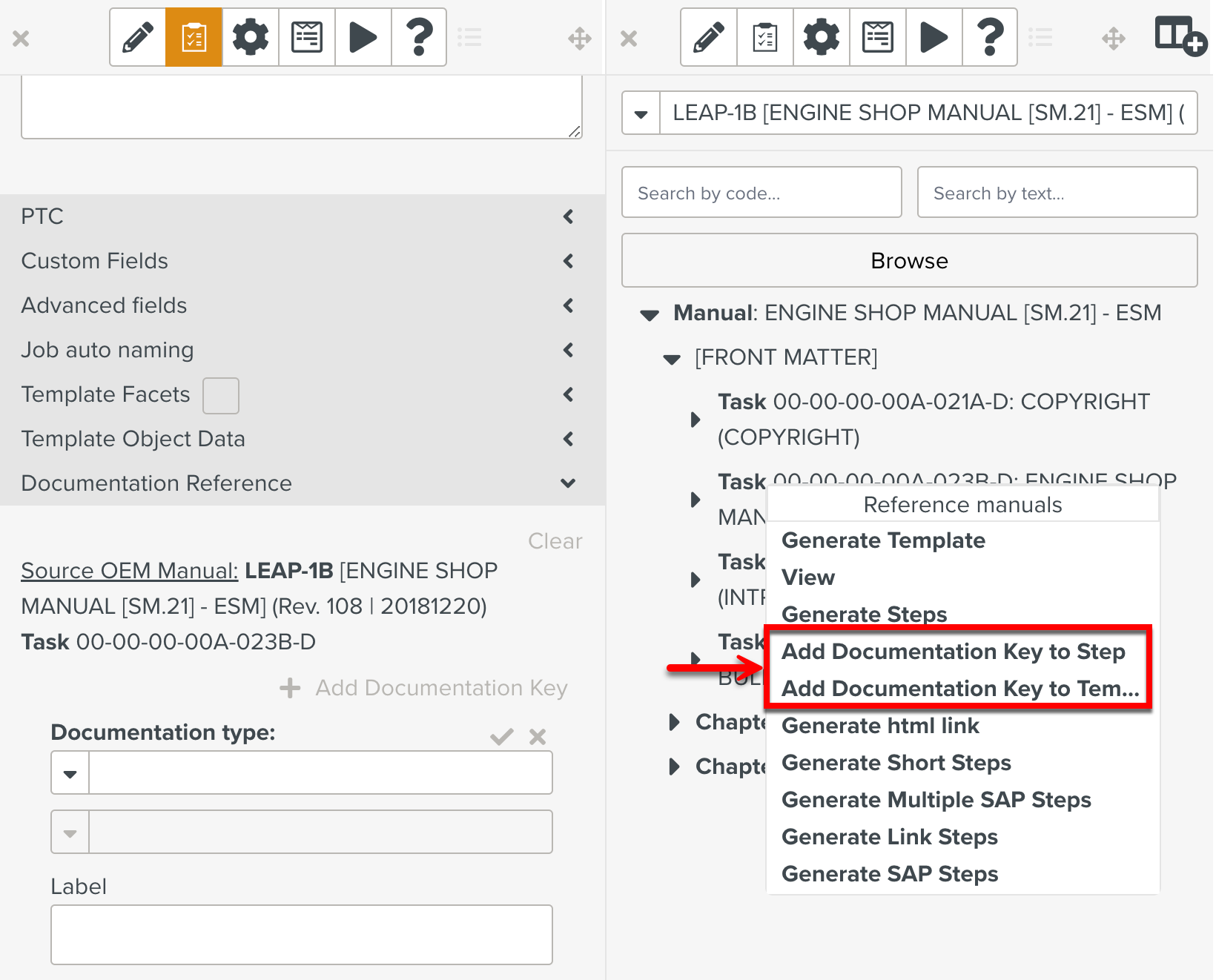Choose Generate html link menu item
The image size is (1216, 980).
pyautogui.click(x=881, y=726)
